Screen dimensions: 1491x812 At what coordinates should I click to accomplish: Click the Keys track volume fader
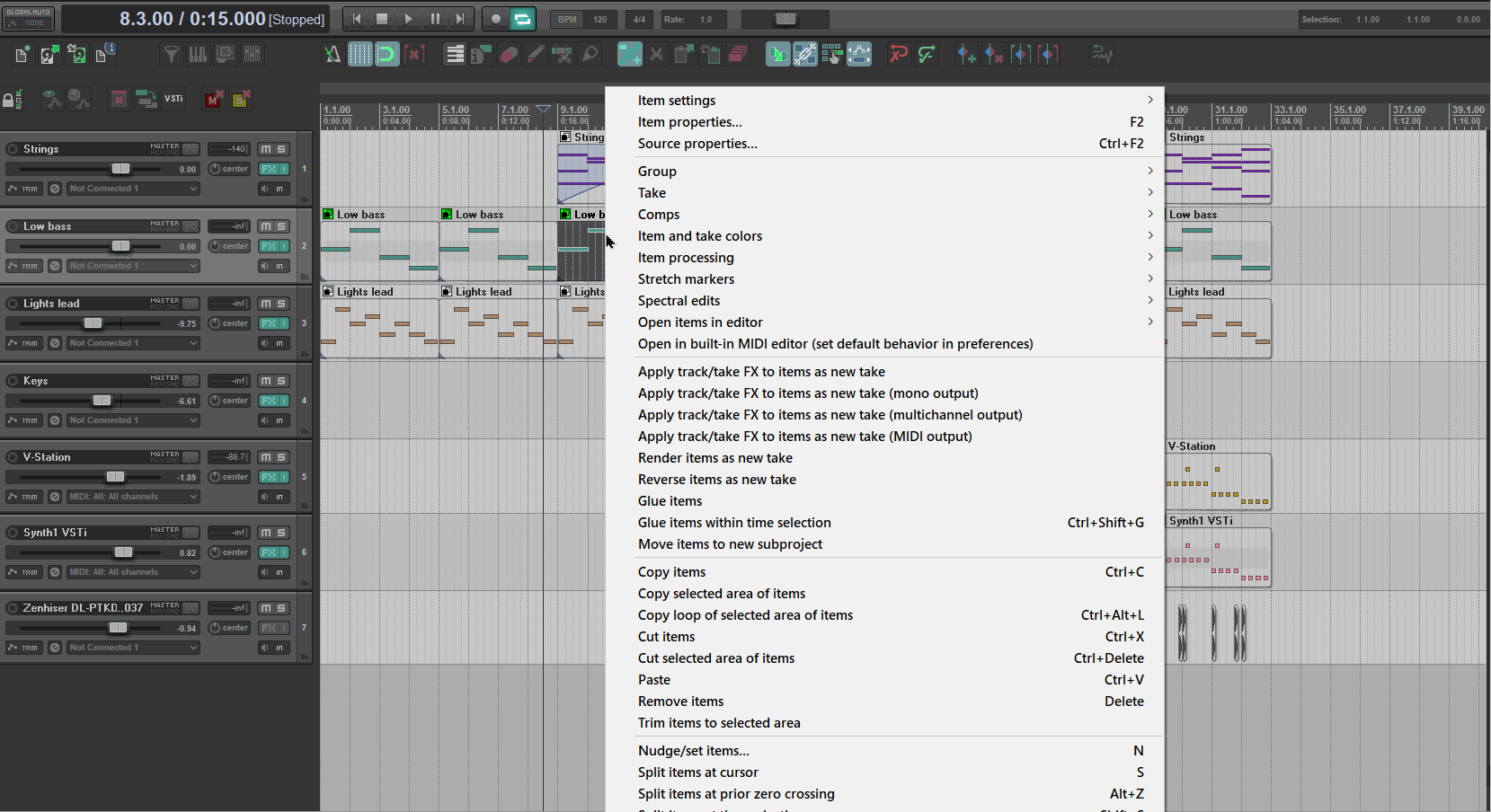[102, 401]
